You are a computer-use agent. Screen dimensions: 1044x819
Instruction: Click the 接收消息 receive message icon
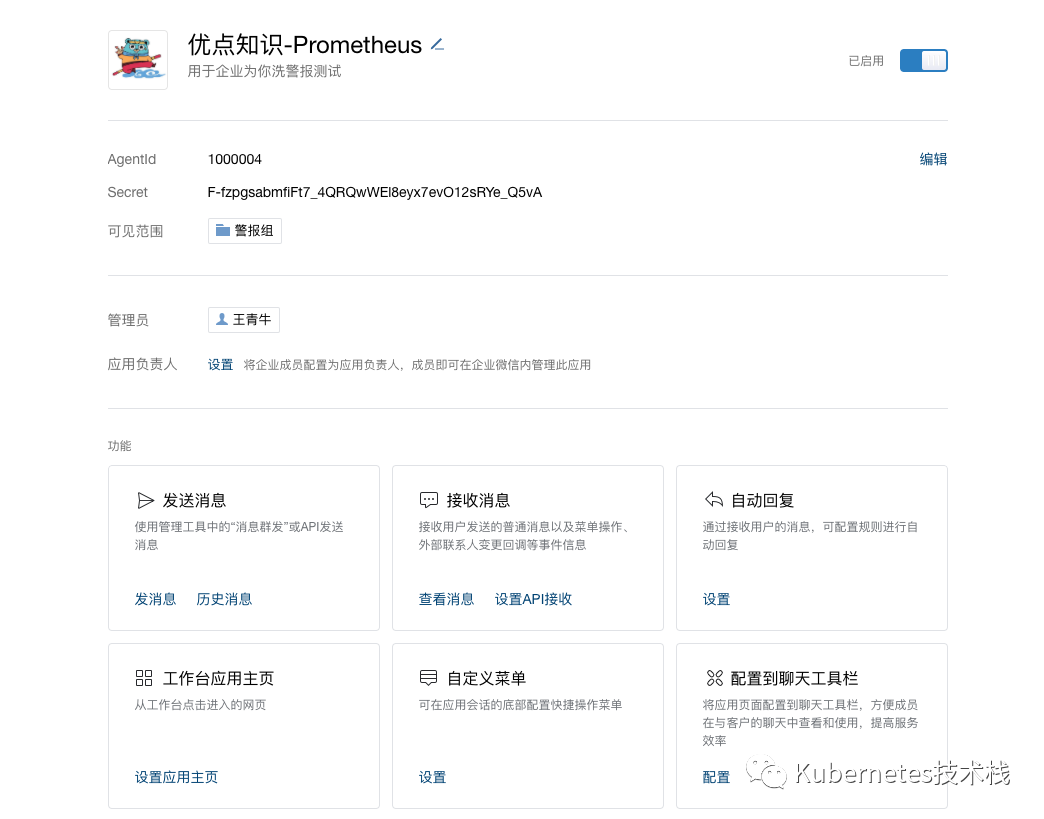(430, 500)
